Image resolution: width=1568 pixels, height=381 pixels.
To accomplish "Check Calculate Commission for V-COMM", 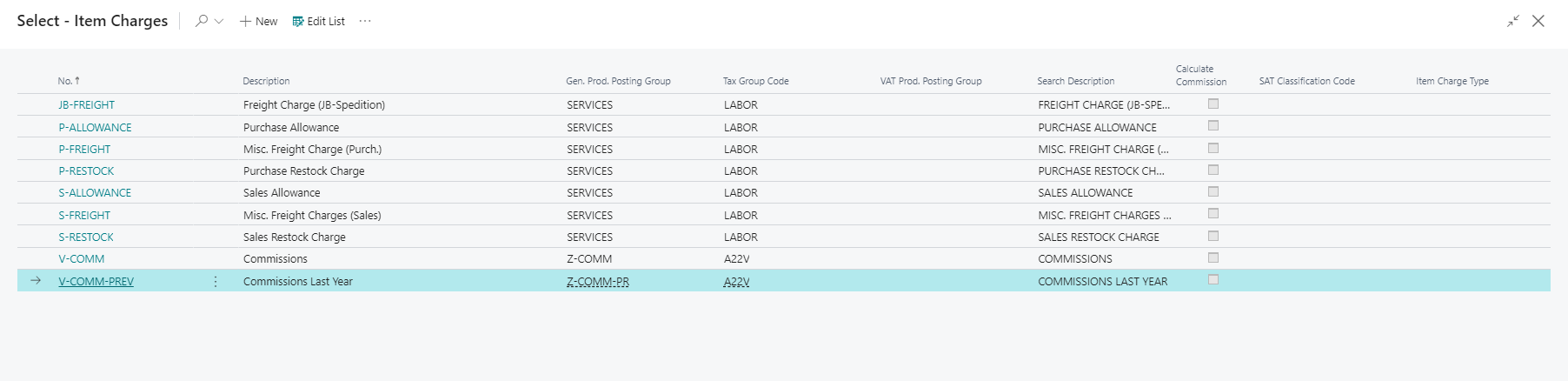I will [x=1213, y=257].
